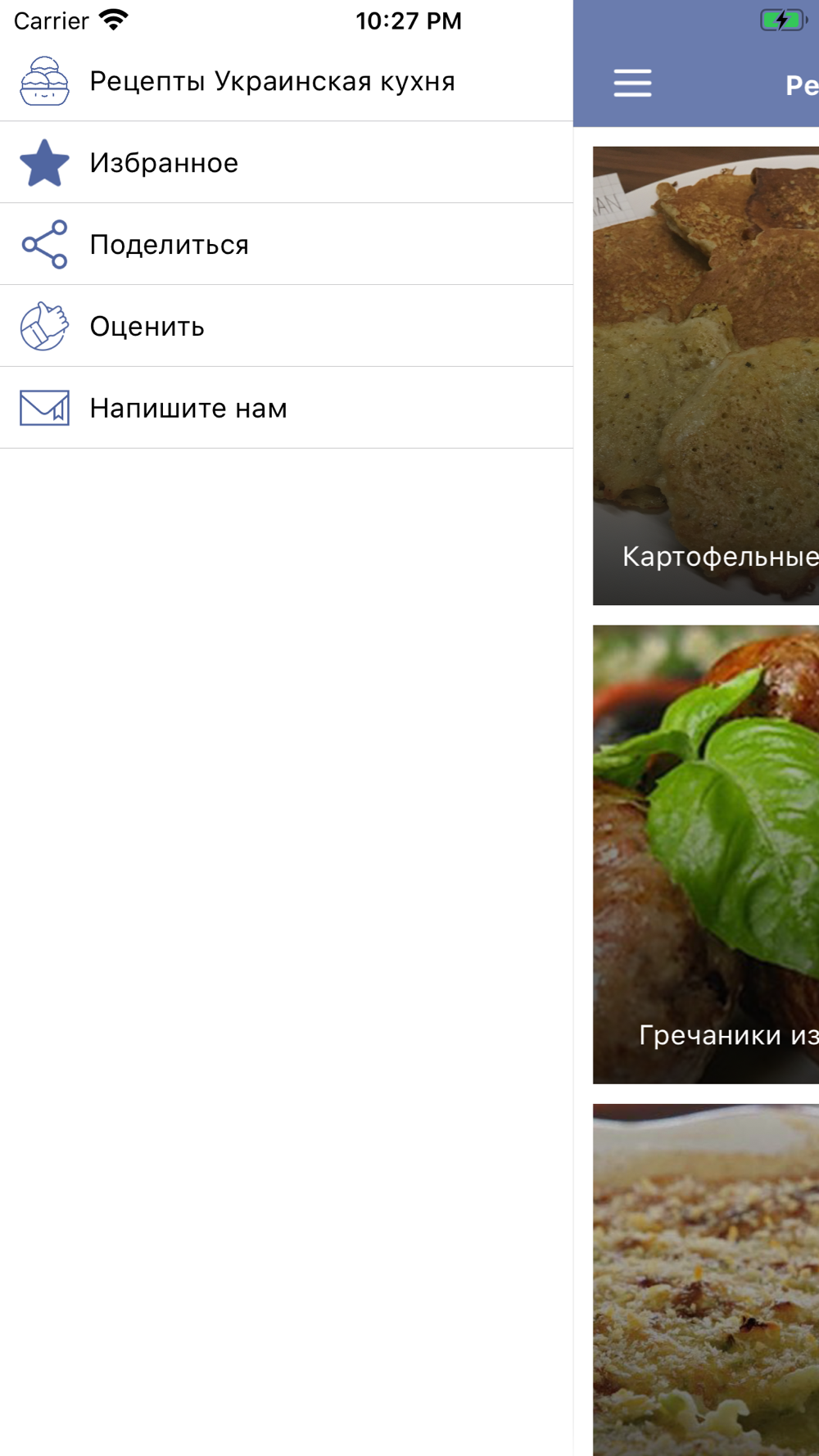Viewport: 819px width, 1456px height.
Task: Select Поделиться from the side menu
Action: (x=287, y=244)
